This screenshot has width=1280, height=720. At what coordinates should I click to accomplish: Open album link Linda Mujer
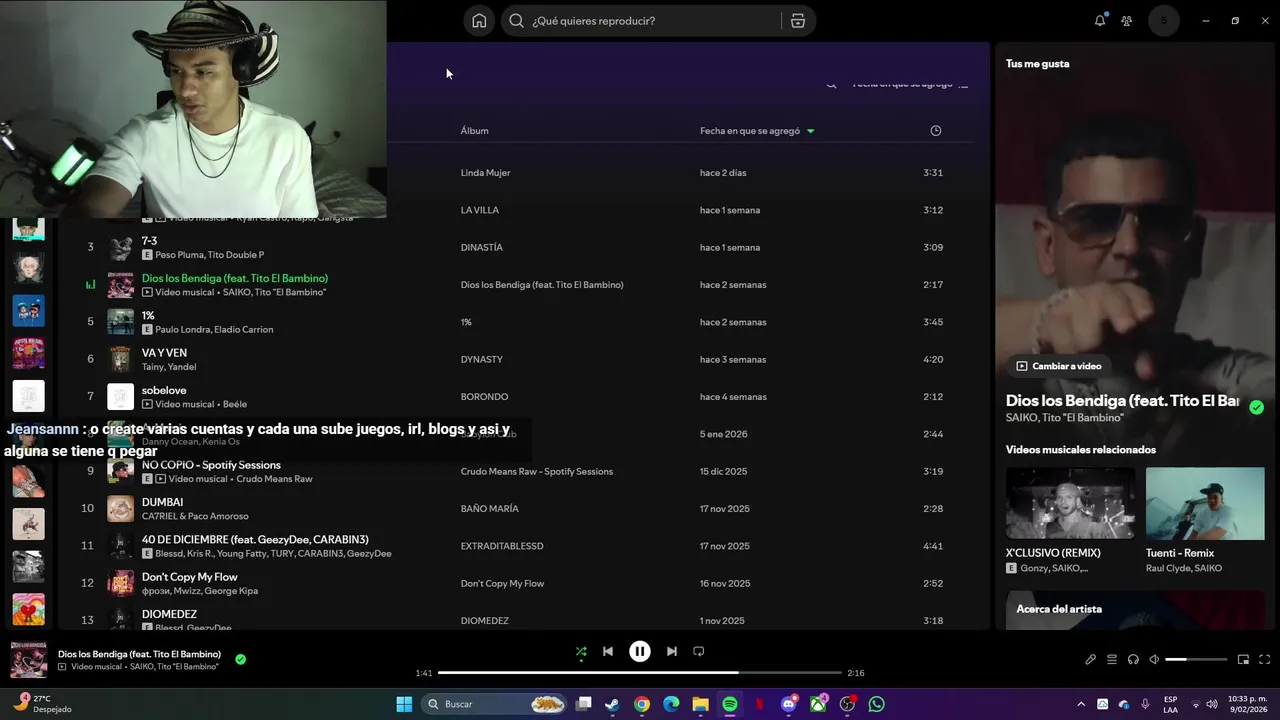pos(485,173)
